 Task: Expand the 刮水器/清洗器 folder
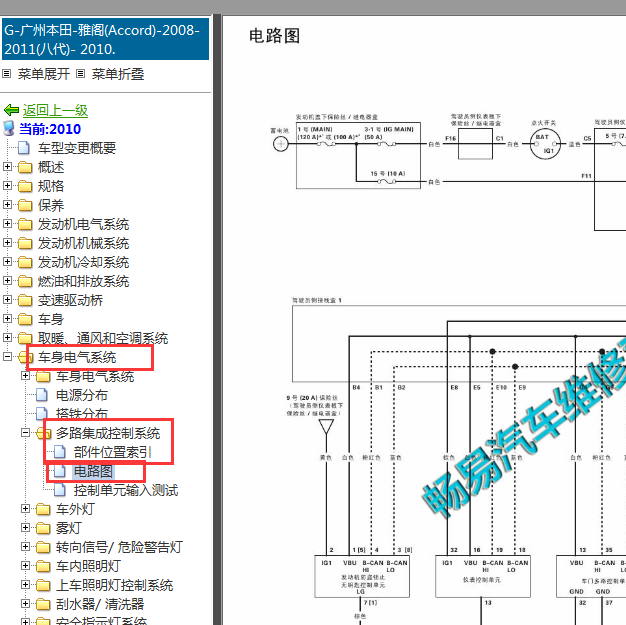pyautogui.click(x=25, y=603)
